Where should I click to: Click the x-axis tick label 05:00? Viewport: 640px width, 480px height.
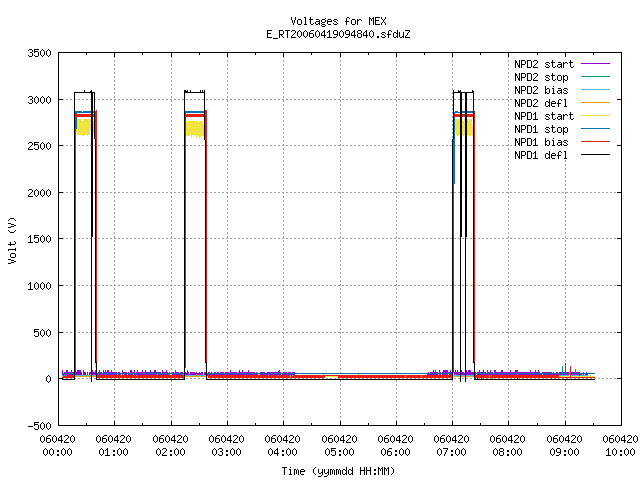[339, 452]
